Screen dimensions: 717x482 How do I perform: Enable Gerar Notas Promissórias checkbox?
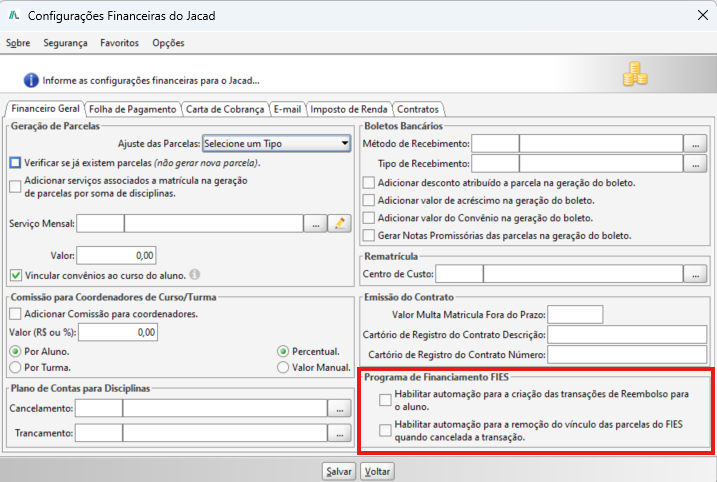point(369,236)
